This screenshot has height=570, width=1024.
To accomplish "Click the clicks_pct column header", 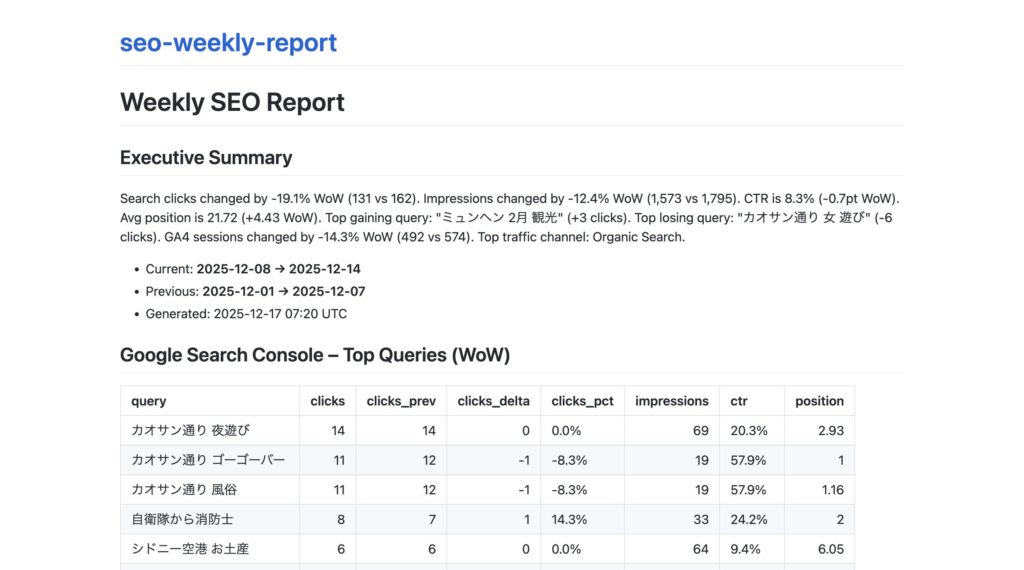I will coord(582,401).
